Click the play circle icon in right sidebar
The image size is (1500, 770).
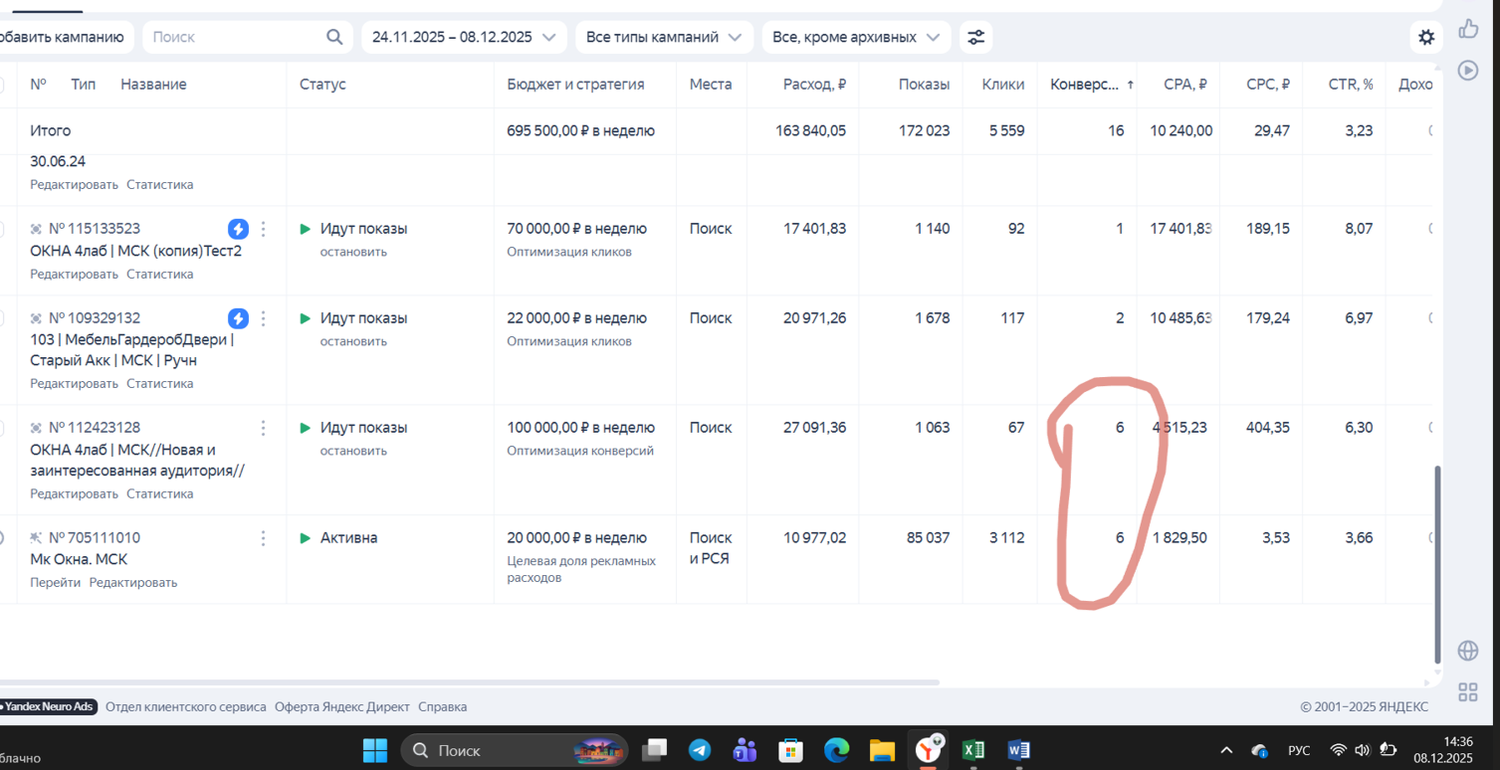point(1468,70)
